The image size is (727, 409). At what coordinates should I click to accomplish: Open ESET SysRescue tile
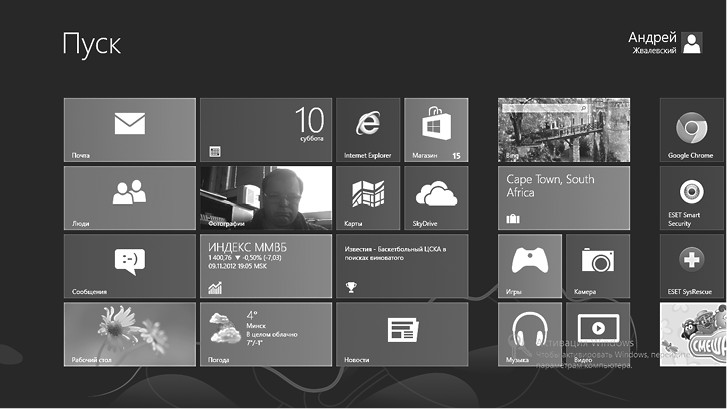click(x=690, y=266)
